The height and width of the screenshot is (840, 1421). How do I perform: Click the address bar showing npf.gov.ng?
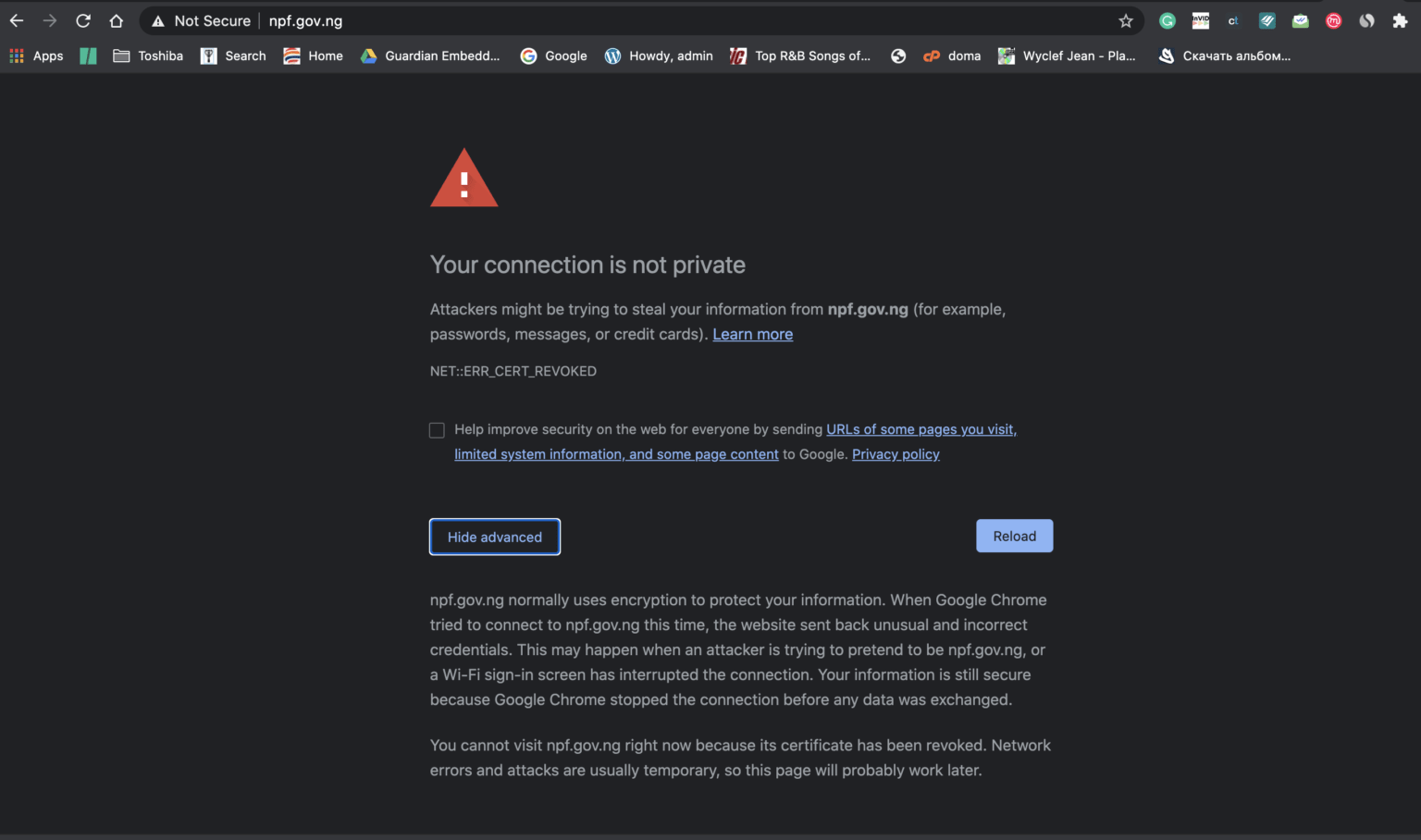coord(305,19)
